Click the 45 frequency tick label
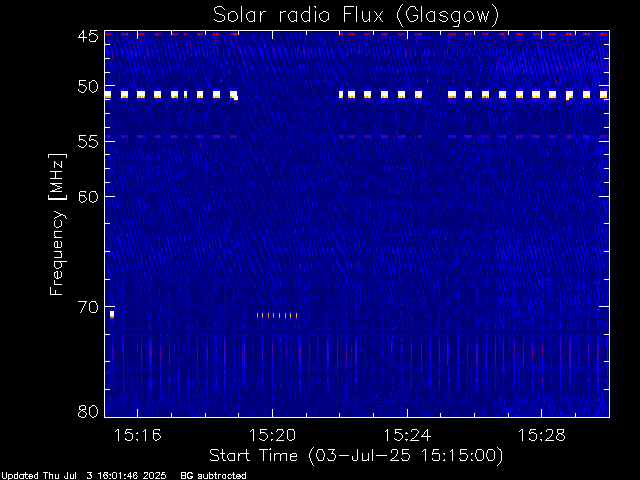Screen dimensions: 640x480 point(88,37)
